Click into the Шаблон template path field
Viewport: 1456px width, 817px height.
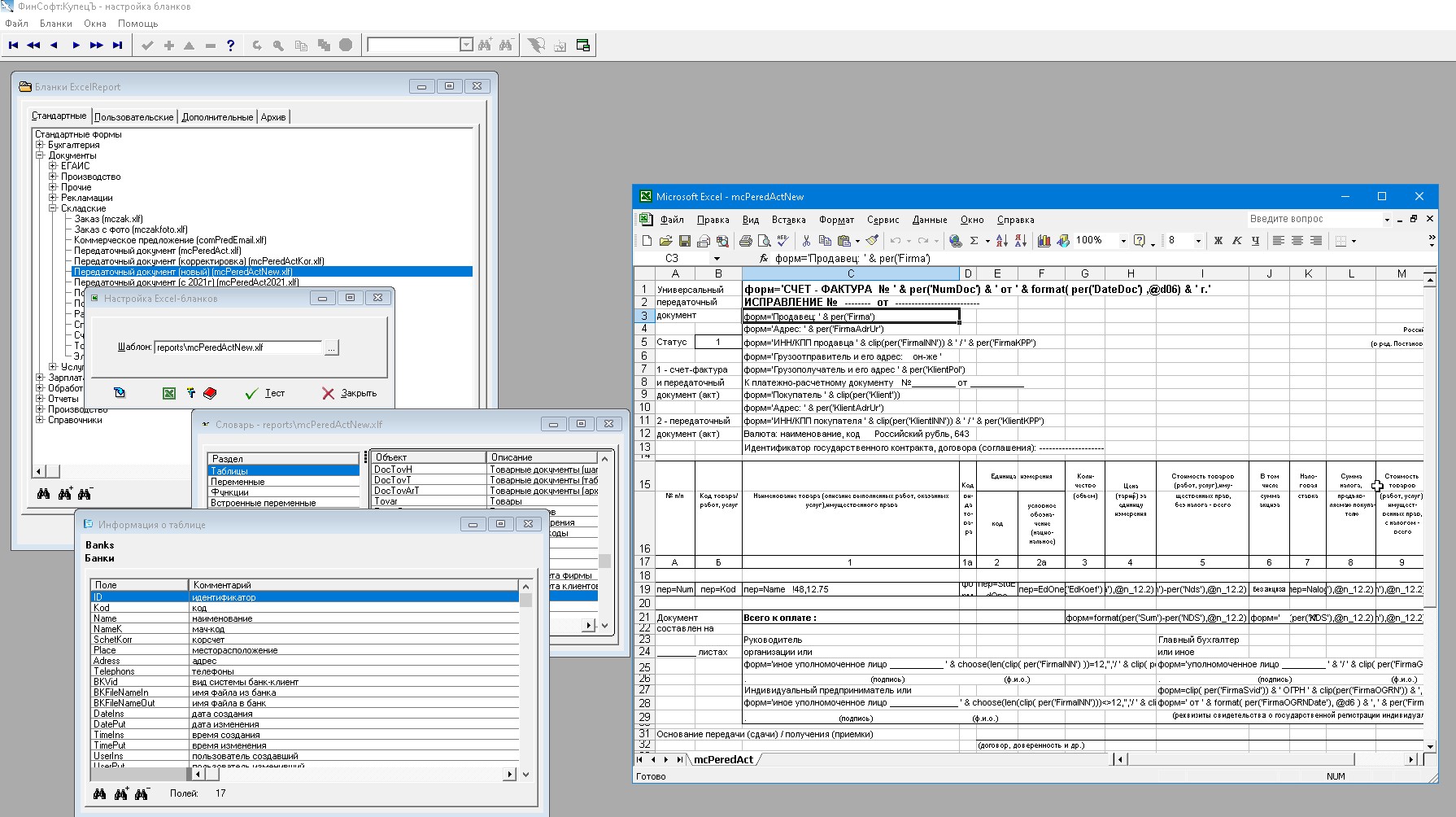pos(238,347)
